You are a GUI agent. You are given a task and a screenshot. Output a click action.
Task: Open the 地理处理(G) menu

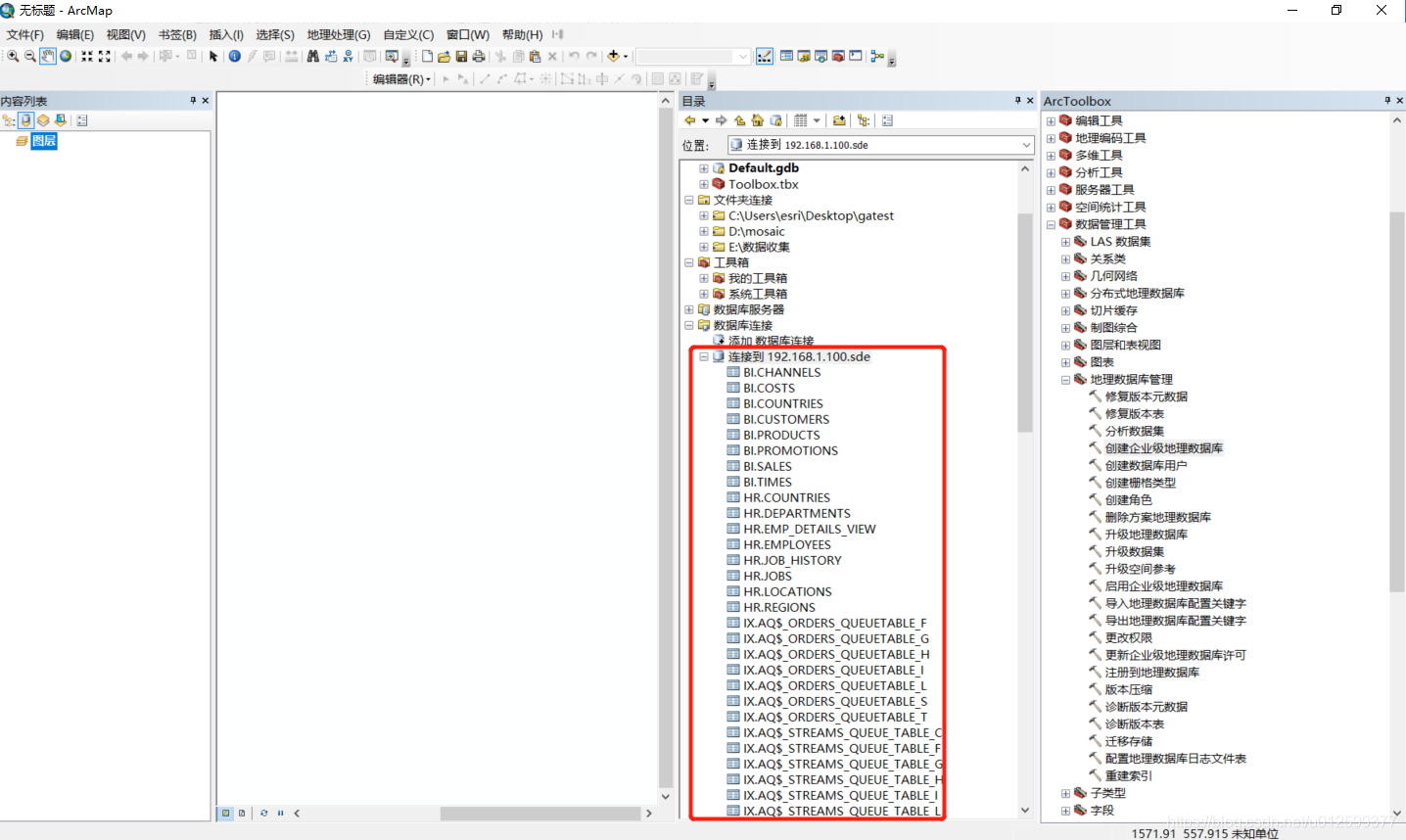(339, 34)
